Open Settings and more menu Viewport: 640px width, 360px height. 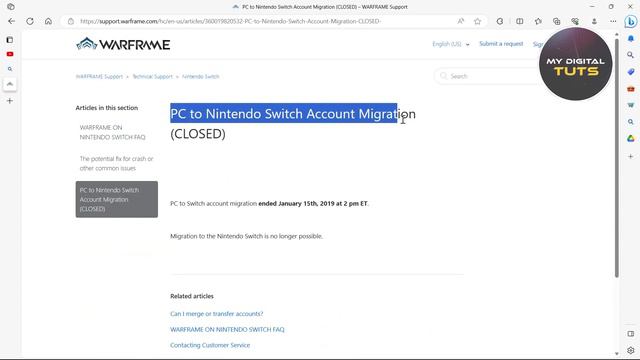coord(613,21)
